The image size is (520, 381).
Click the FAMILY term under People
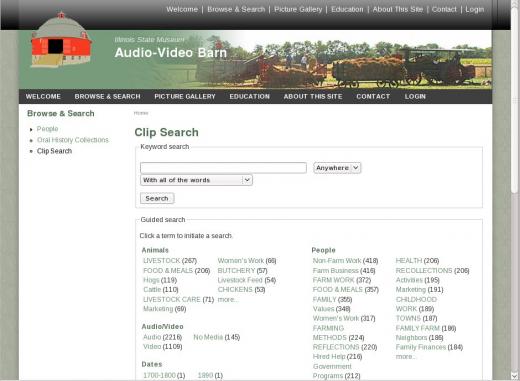coord(332,299)
